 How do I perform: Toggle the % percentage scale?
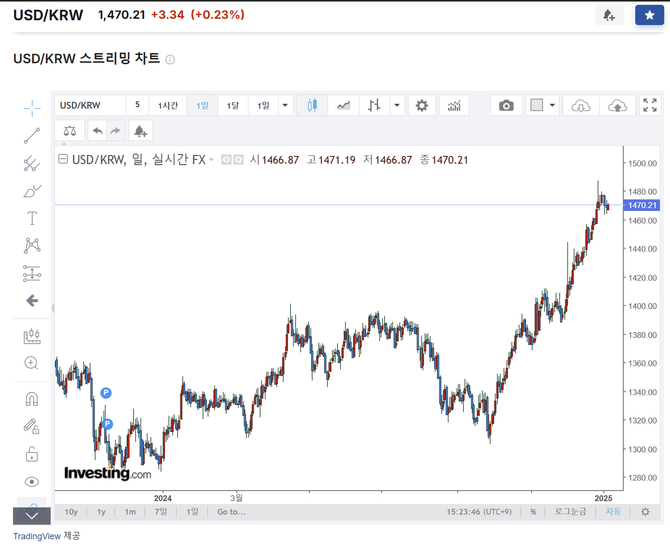[x=533, y=512]
